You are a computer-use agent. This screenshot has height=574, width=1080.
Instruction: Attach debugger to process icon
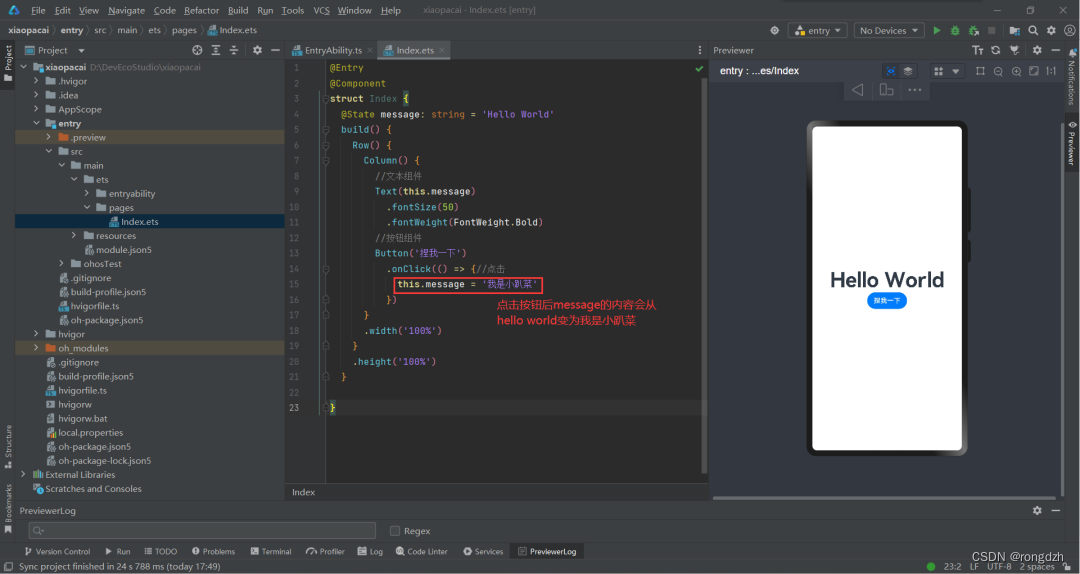coord(973,30)
